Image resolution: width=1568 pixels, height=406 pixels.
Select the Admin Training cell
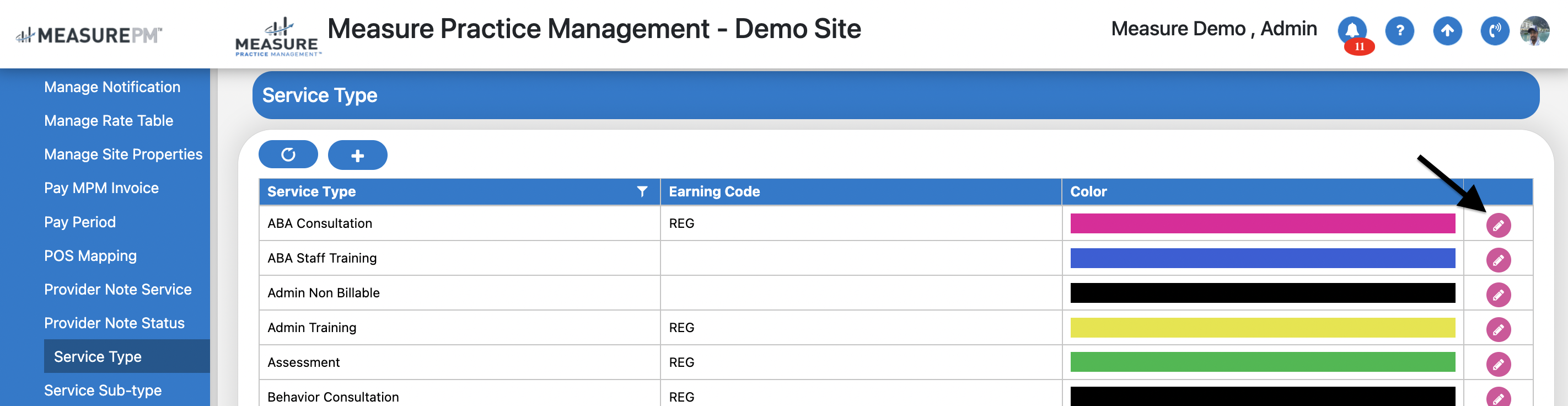coord(460,328)
